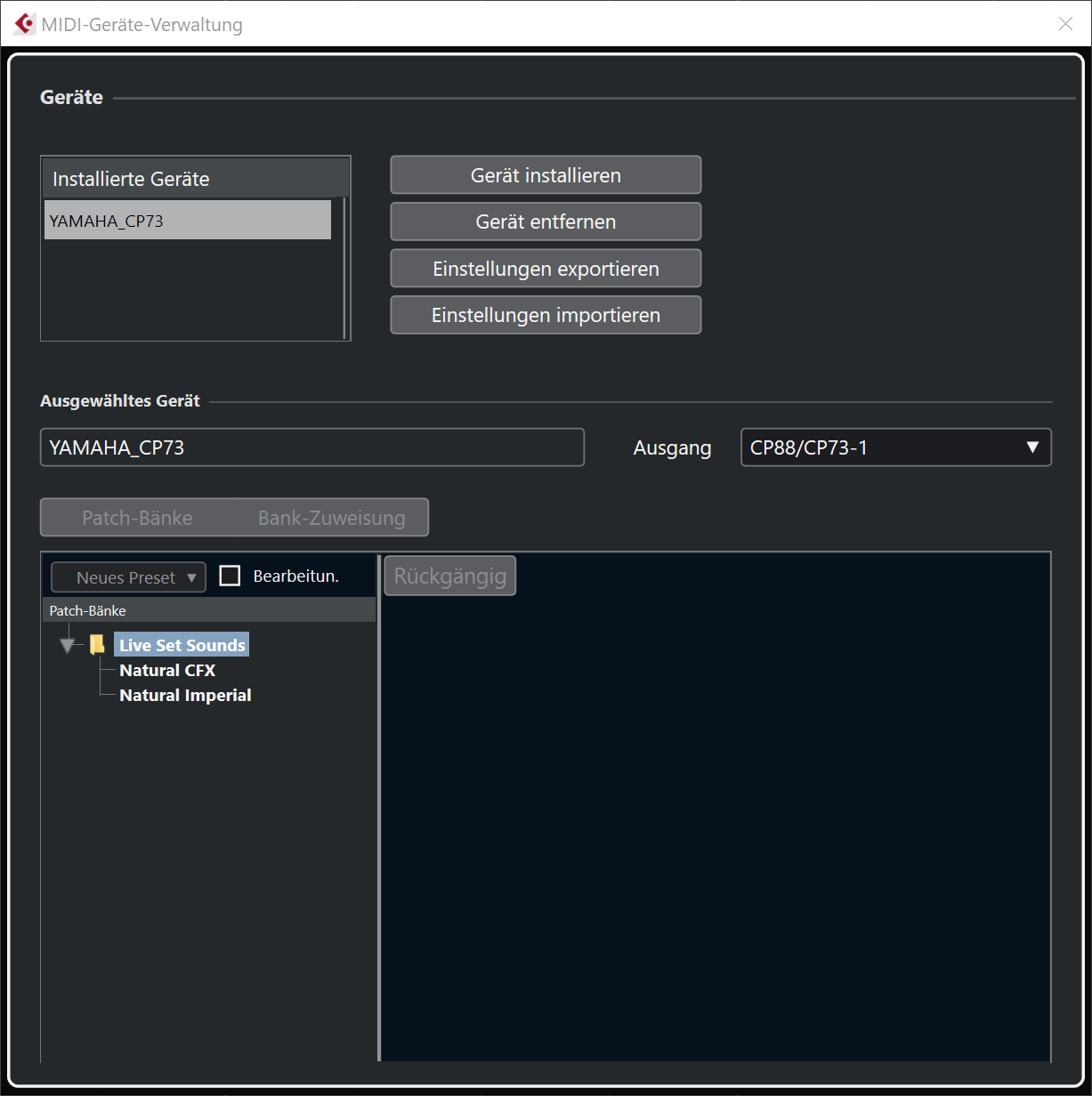1092x1096 pixels.
Task: Click the Patch-Bänke column header
Action: [x=209, y=610]
